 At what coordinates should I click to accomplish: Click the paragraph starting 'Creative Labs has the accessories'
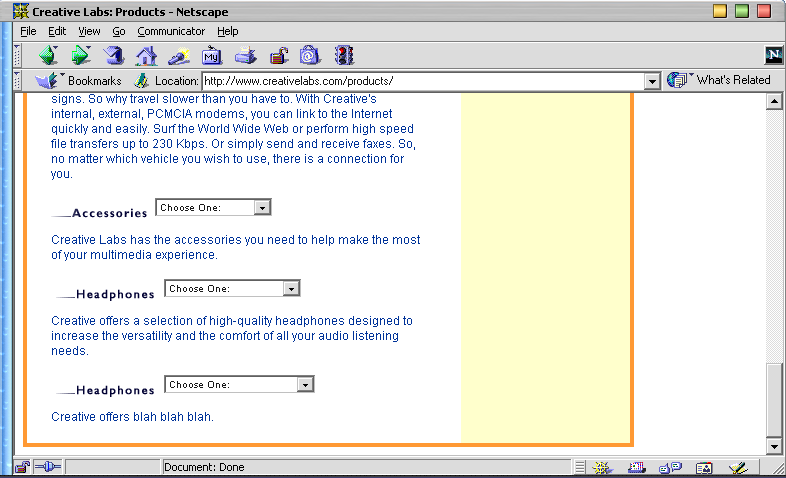click(x=236, y=247)
